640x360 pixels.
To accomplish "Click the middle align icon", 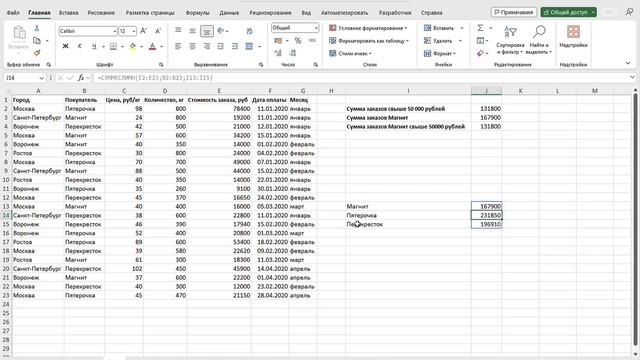I will (193, 31).
